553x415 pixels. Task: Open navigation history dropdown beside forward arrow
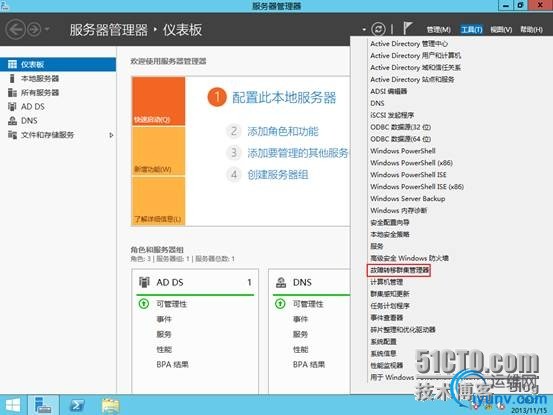tap(47, 29)
